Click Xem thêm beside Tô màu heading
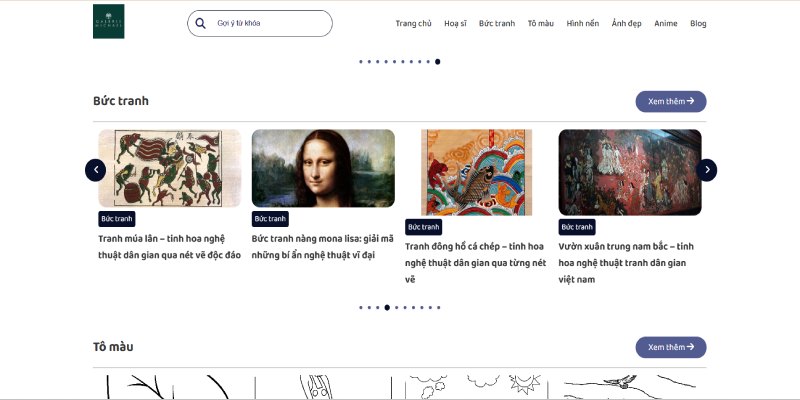800x400 pixels. click(671, 347)
